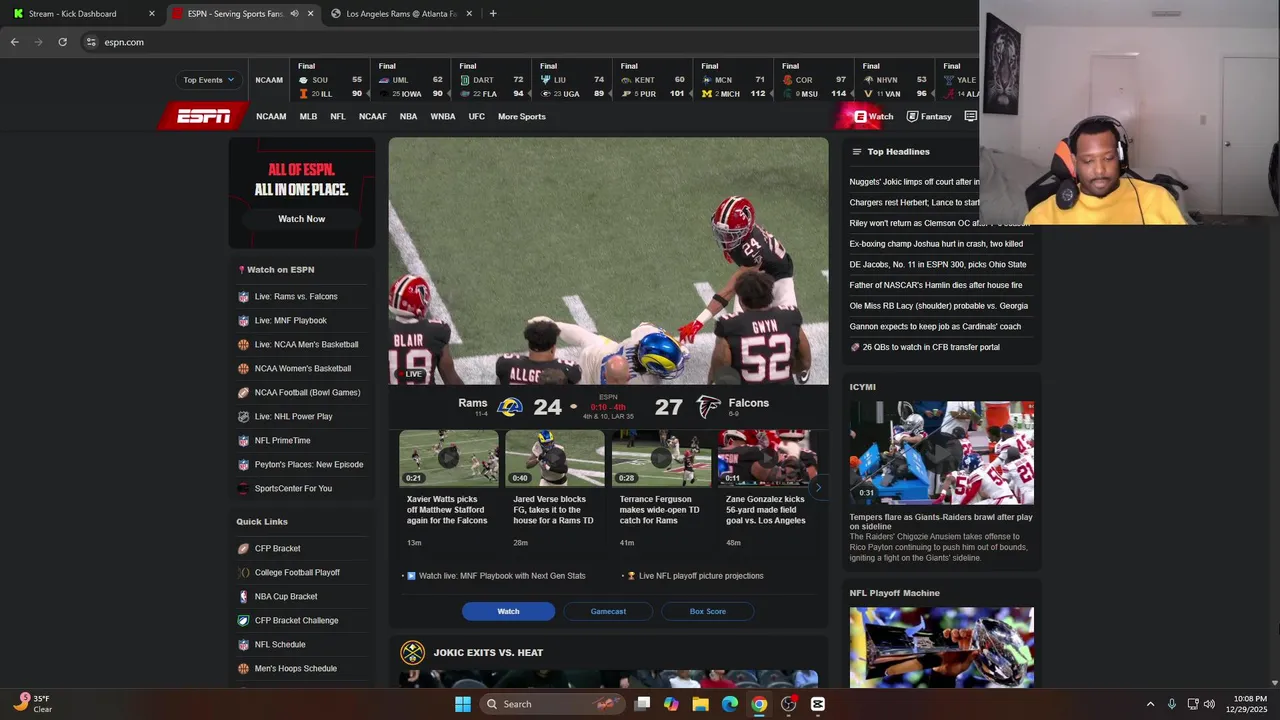Image resolution: width=1280 pixels, height=720 pixels.
Task: Show hidden system tray icons chevron
Action: point(1150,704)
